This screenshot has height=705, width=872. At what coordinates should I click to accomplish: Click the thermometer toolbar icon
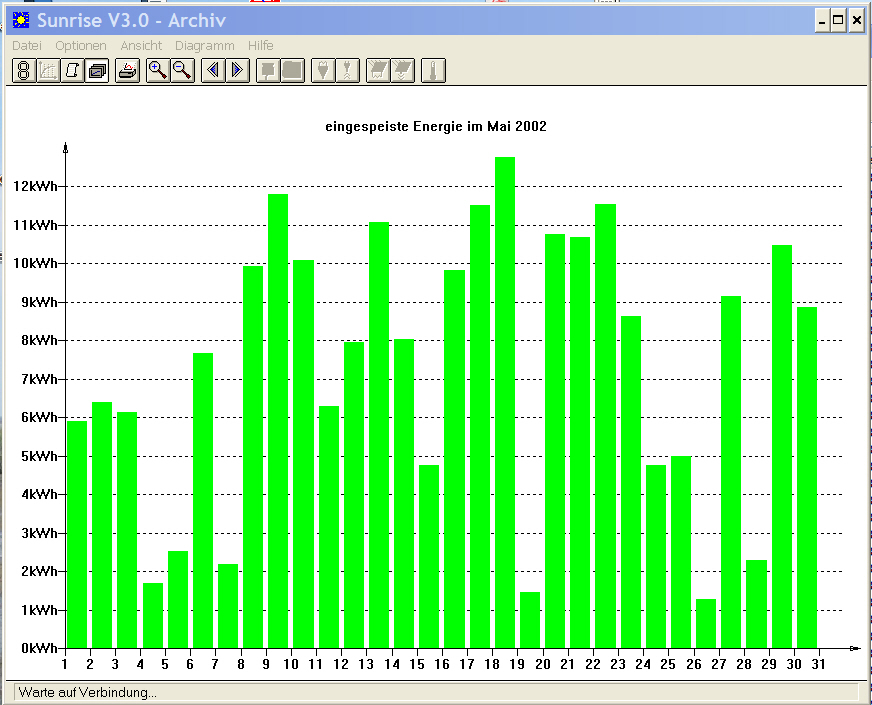coord(433,71)
